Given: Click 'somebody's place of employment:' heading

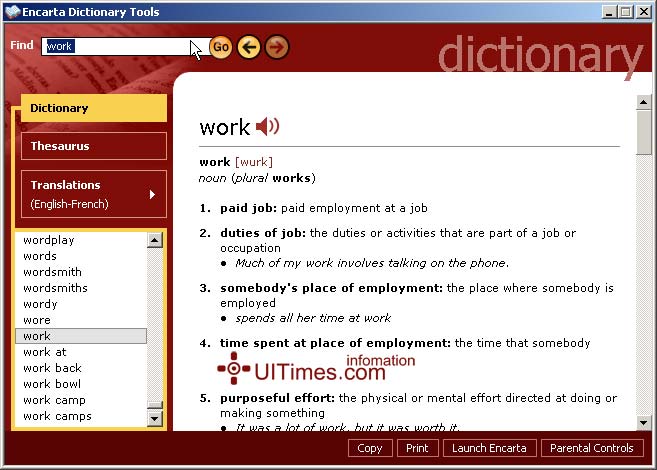Looking at the screenshot, I should click(331, 288).
